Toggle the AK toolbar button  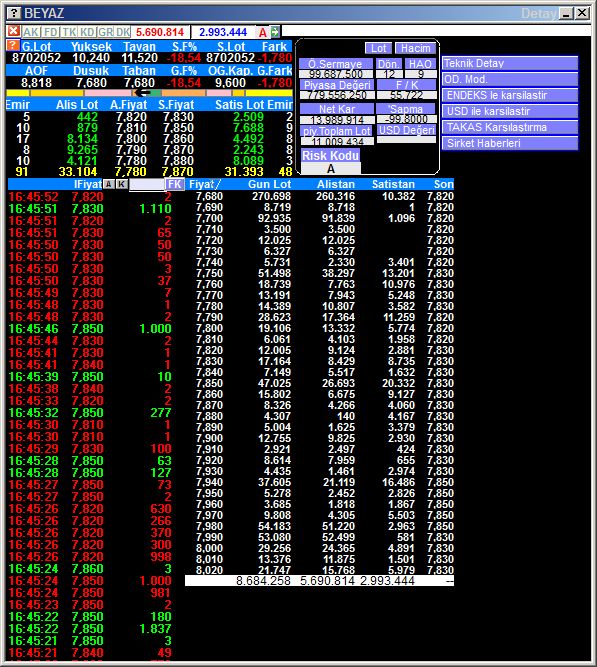(31, 32)
